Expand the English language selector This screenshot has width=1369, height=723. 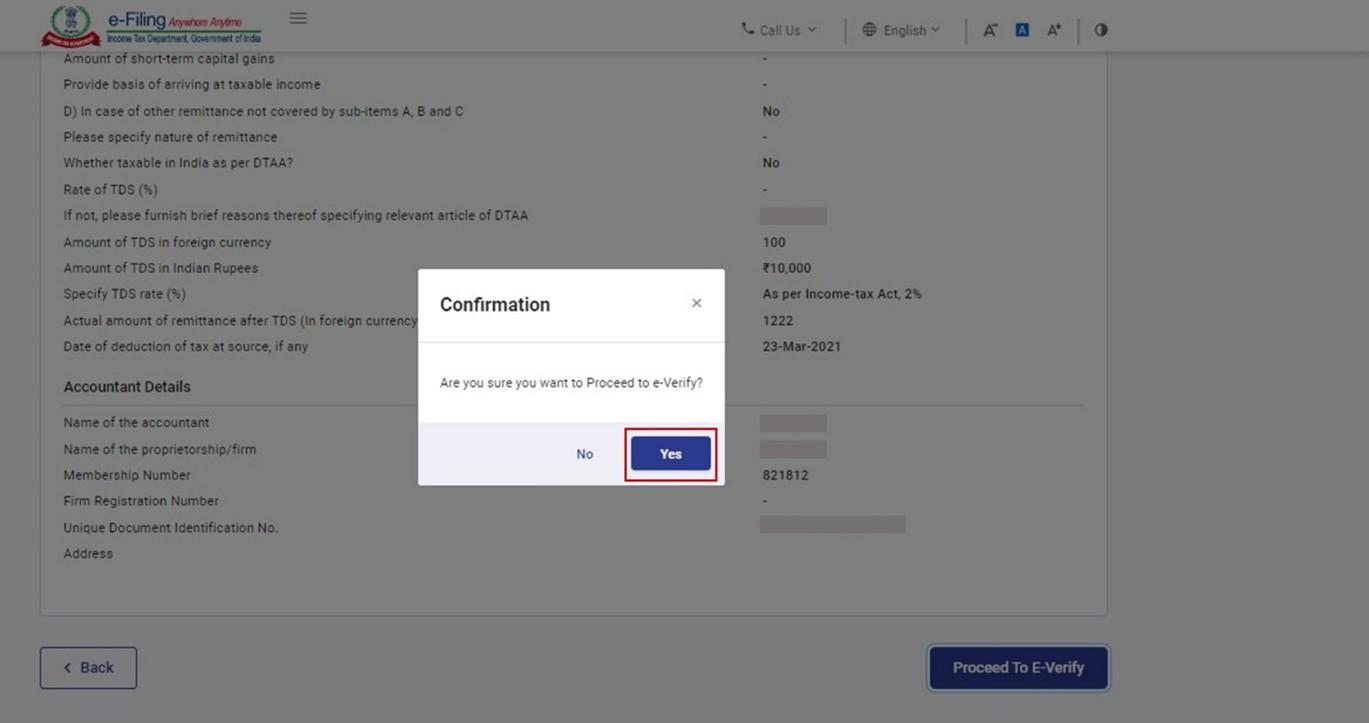[x=903, y=29]
